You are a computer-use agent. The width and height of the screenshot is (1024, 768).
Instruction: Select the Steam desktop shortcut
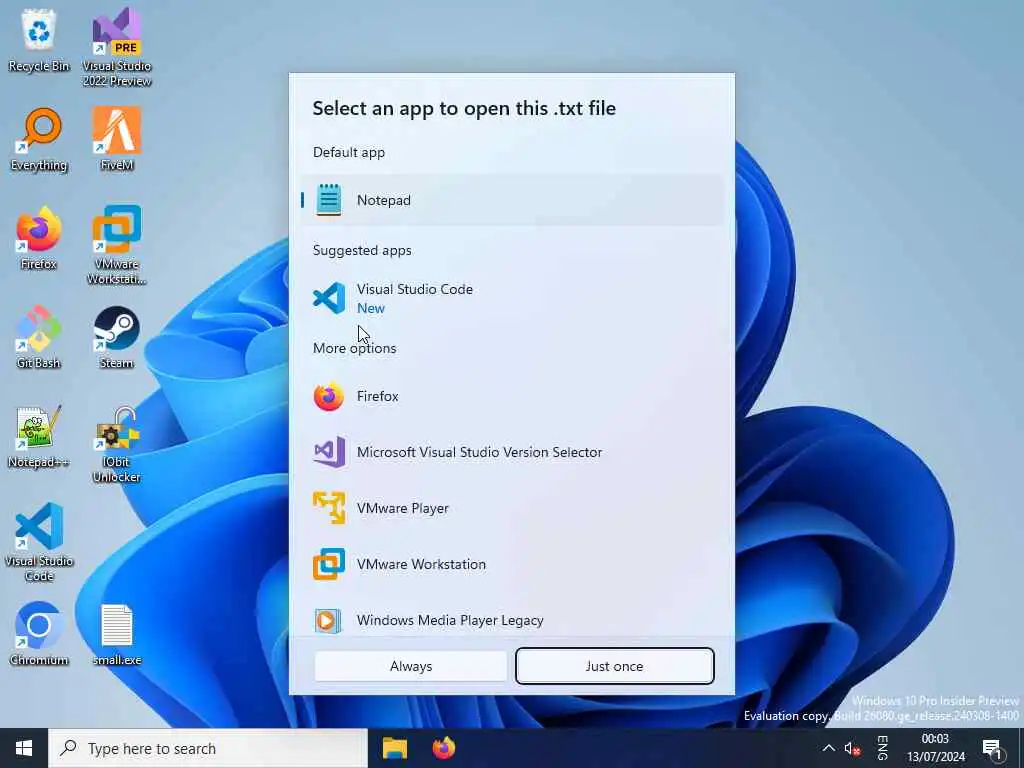click(x=117, y=337)
